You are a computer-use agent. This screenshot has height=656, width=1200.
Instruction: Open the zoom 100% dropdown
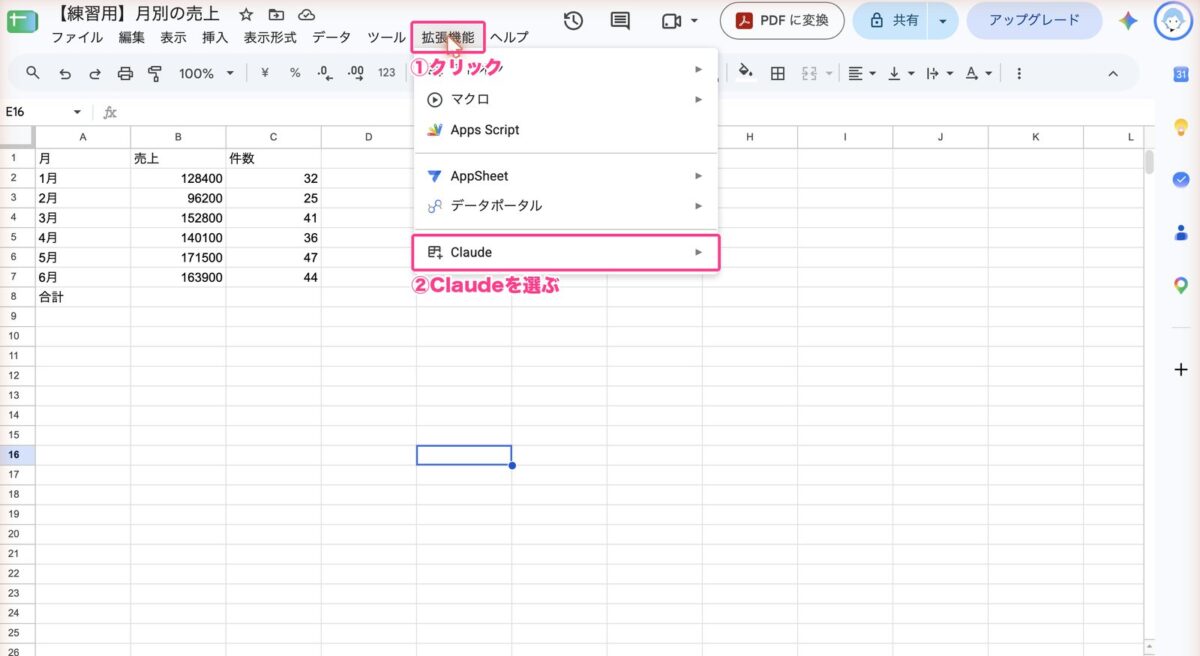coord(205,73)
